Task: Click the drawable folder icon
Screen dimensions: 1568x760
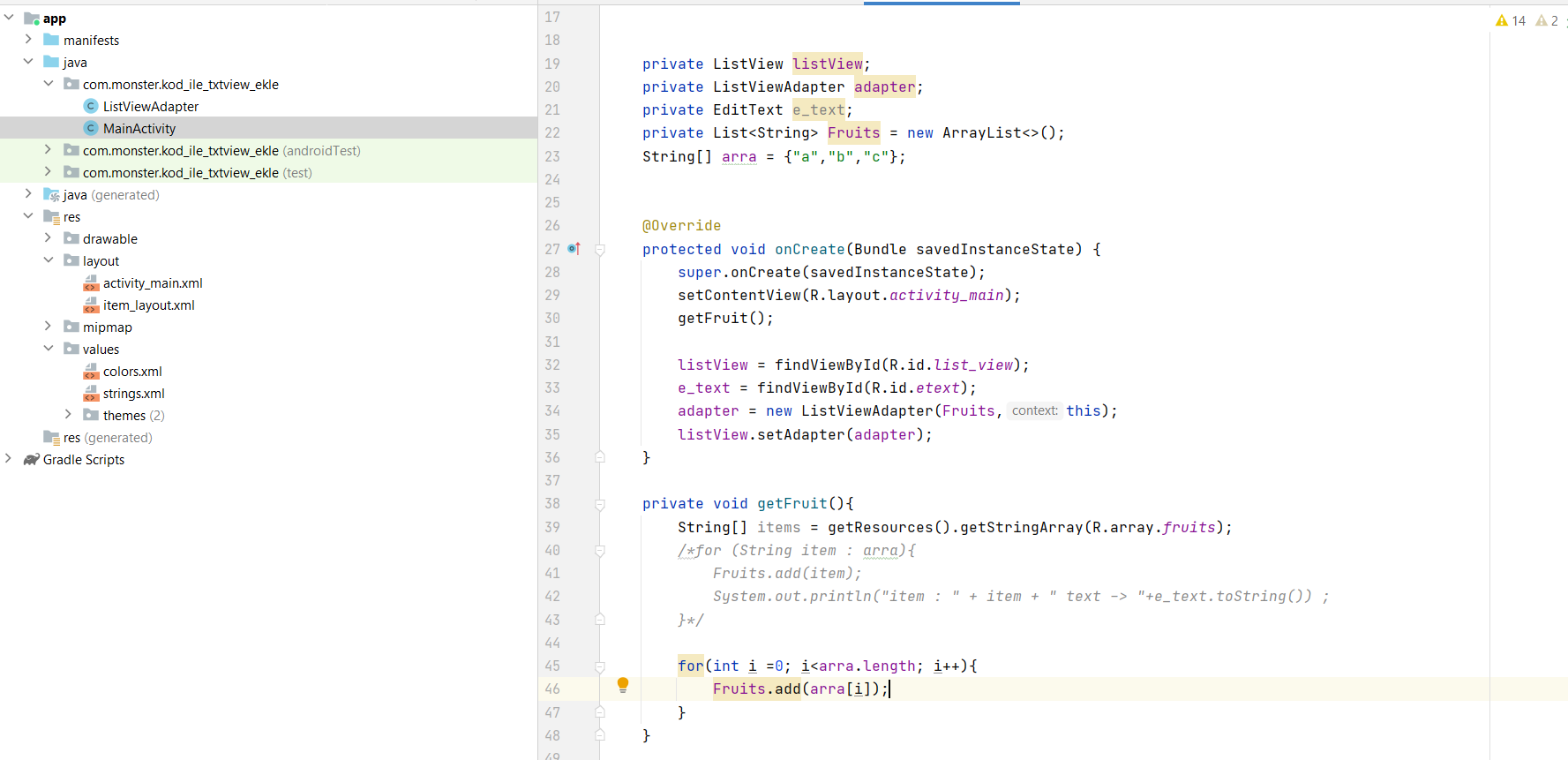Action: (71, 238)
